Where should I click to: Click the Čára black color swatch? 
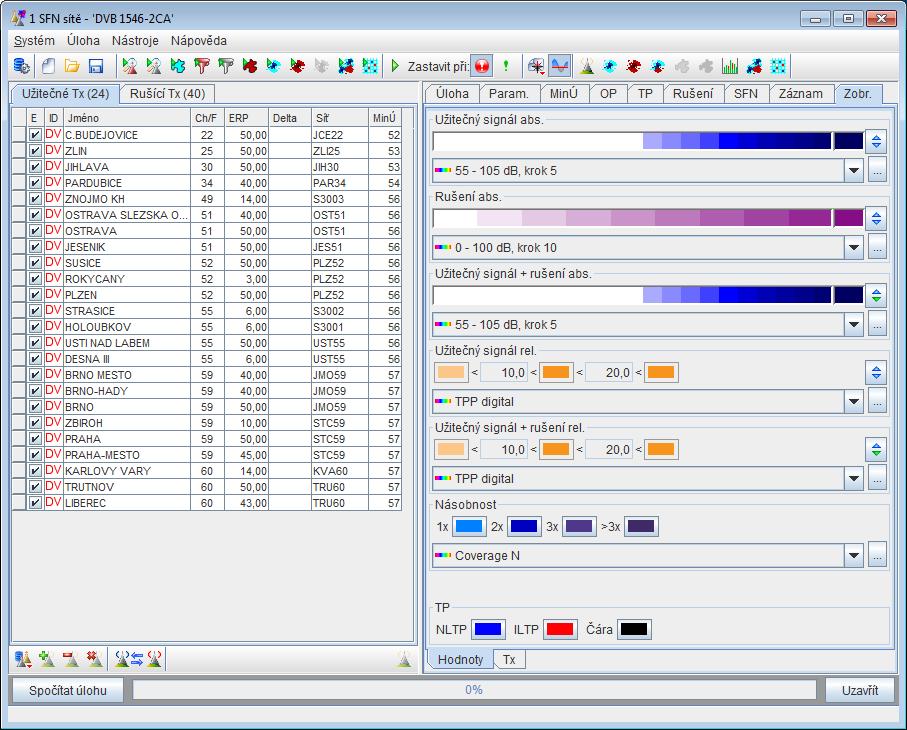coord(634,629)
